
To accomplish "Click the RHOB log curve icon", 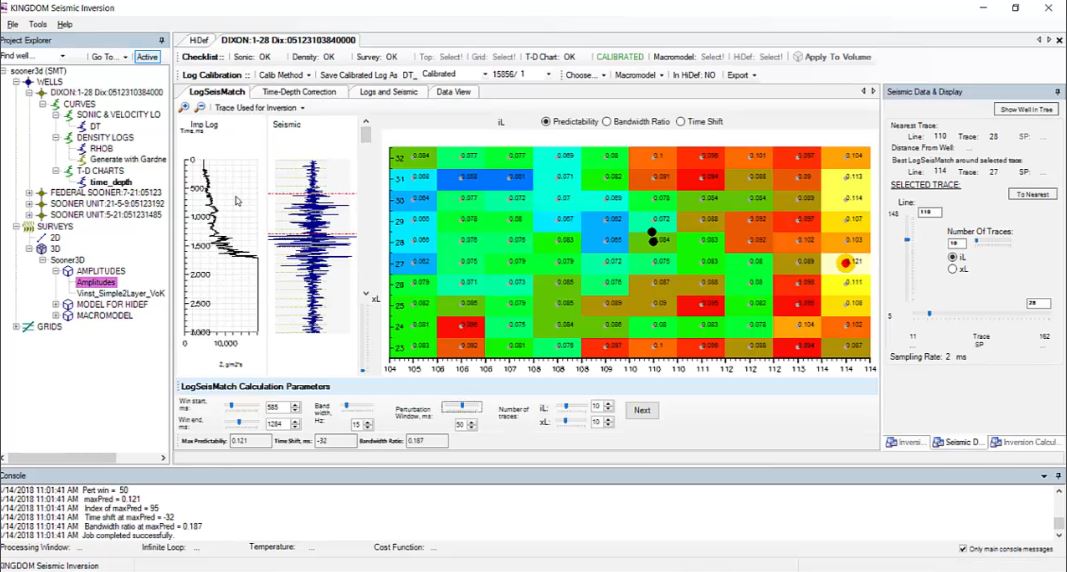I will (x=82, y=149).
